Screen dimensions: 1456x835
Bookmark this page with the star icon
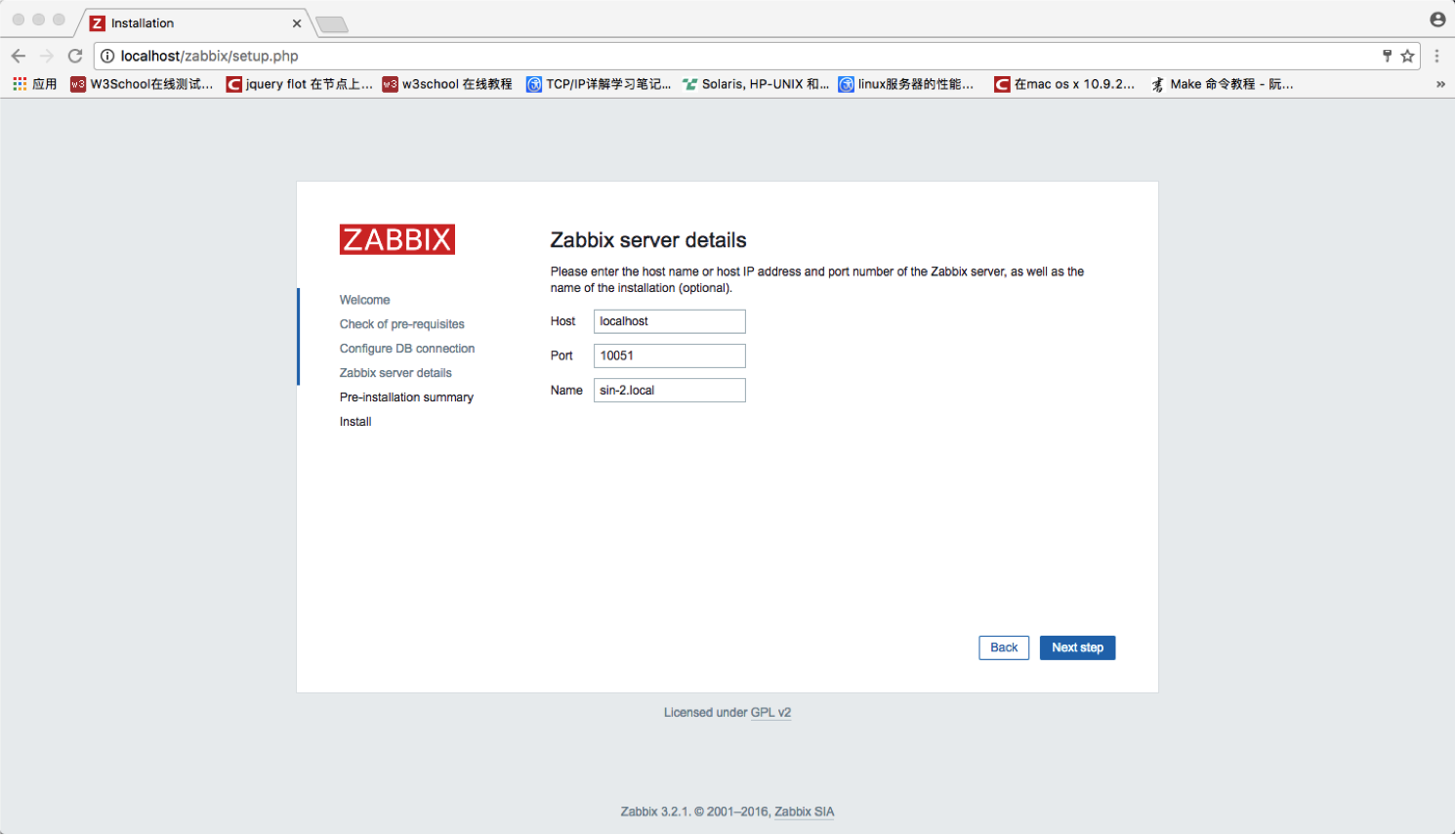pos(1407,56)
